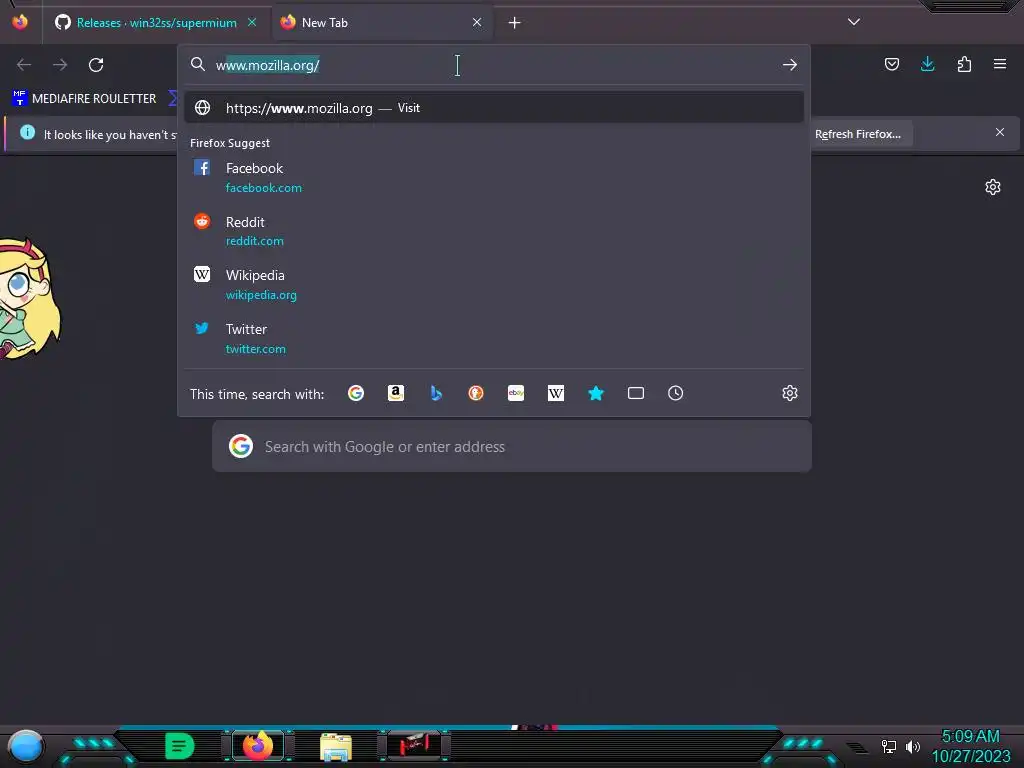Open new tab personalize gear icon

pyautogui.click(x=993, y=187)
